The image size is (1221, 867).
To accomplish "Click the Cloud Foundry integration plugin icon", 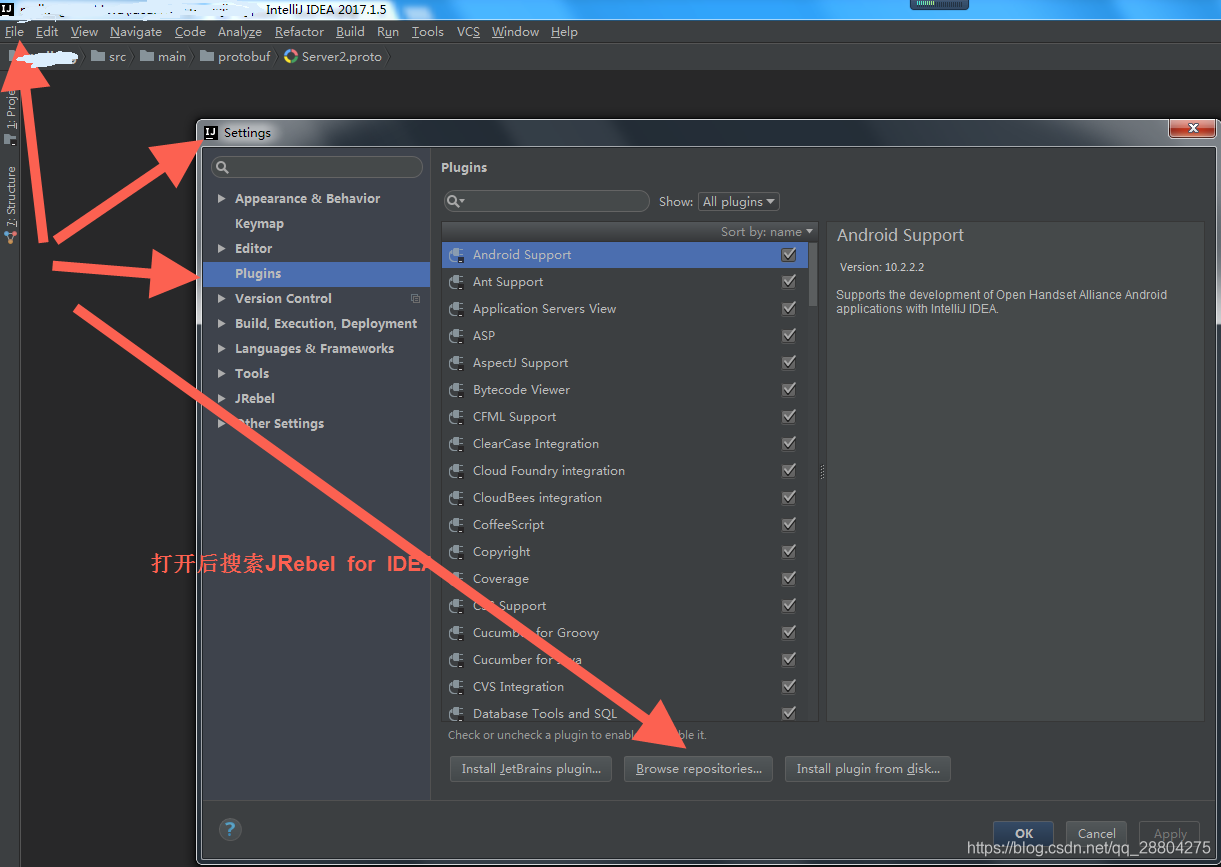I will tap(456, 471).
